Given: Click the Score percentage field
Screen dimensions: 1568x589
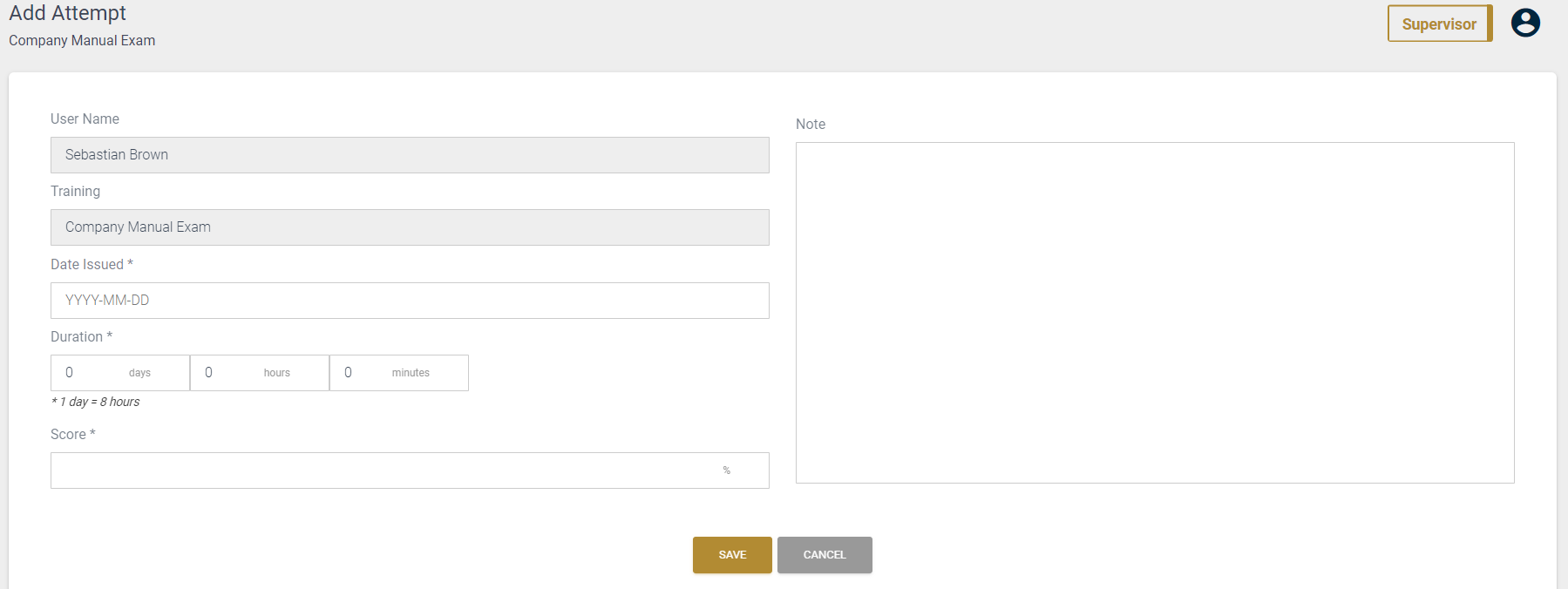Looking at the screenshot, I should click(410, 471).
